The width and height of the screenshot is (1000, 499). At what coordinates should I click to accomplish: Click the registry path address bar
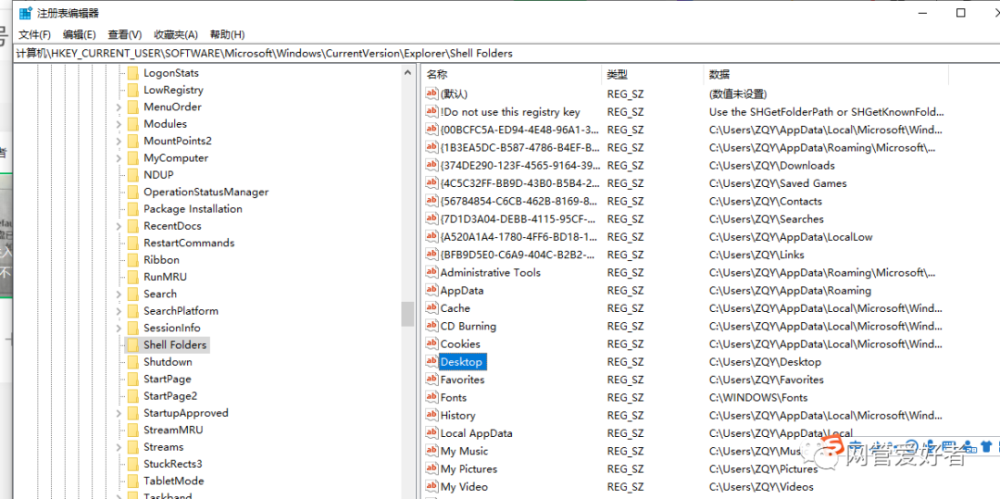pos(504,54)
